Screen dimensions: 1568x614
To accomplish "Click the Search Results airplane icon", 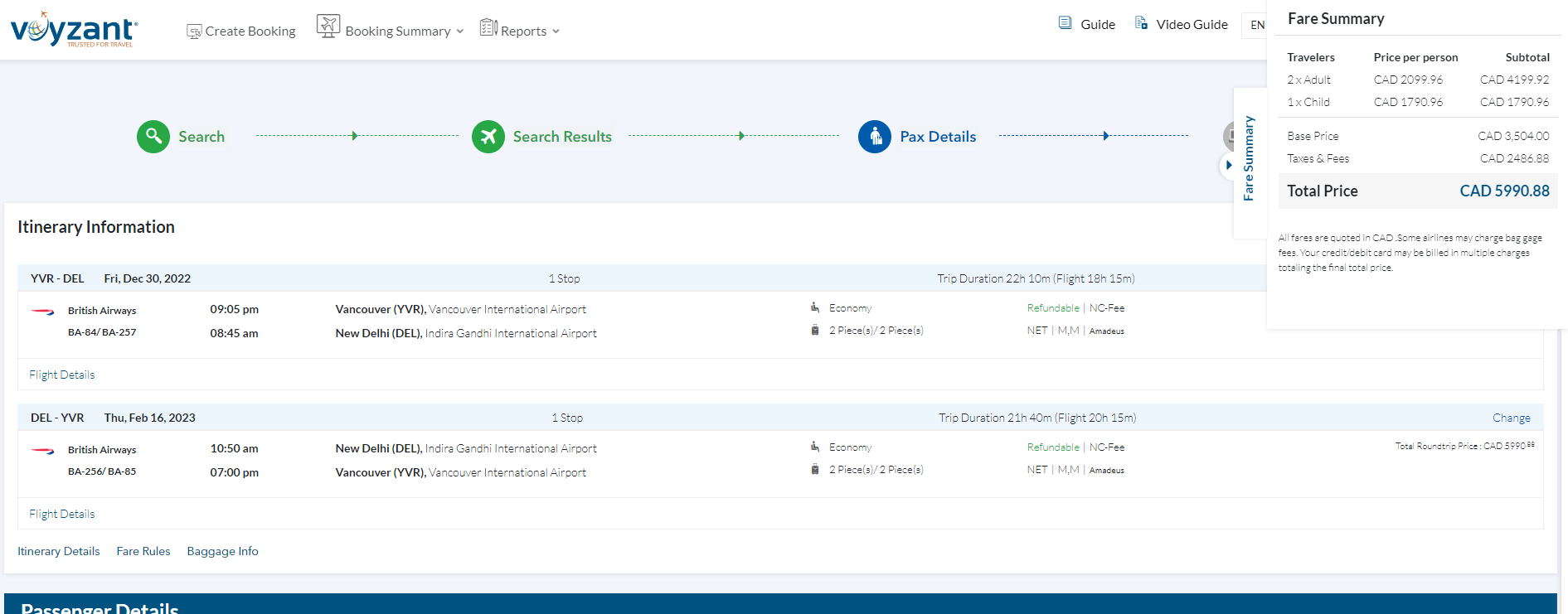I will (488, 137).
